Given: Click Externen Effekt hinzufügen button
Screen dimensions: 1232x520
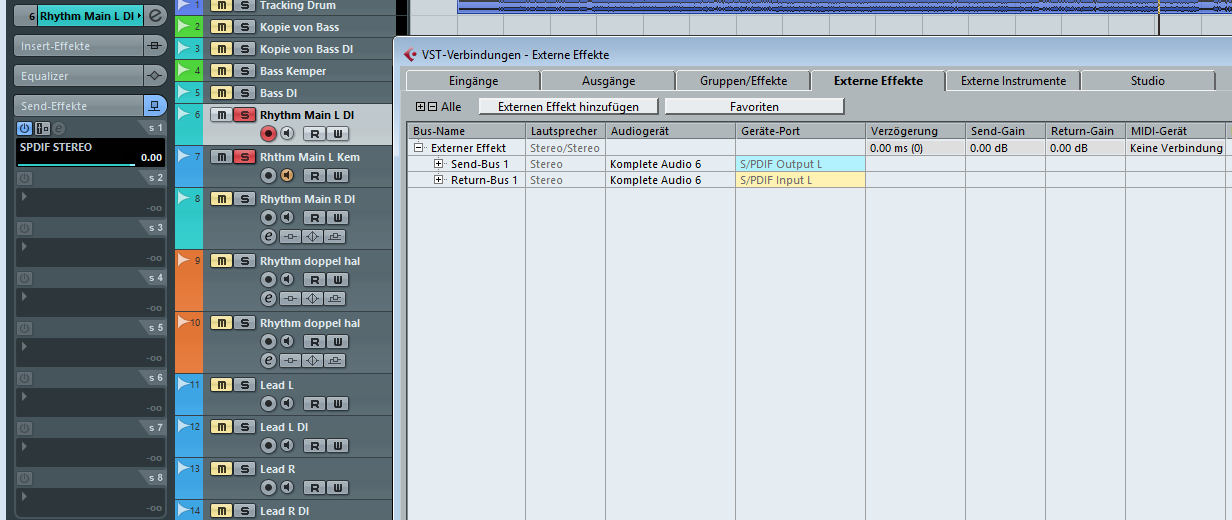Looking at the screenshot, I should [x=569, y=106].
